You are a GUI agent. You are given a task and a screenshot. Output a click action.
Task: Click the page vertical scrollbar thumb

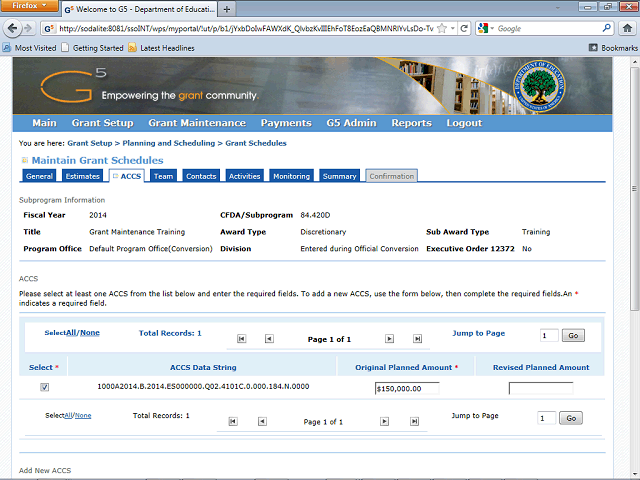click(634, 188)
